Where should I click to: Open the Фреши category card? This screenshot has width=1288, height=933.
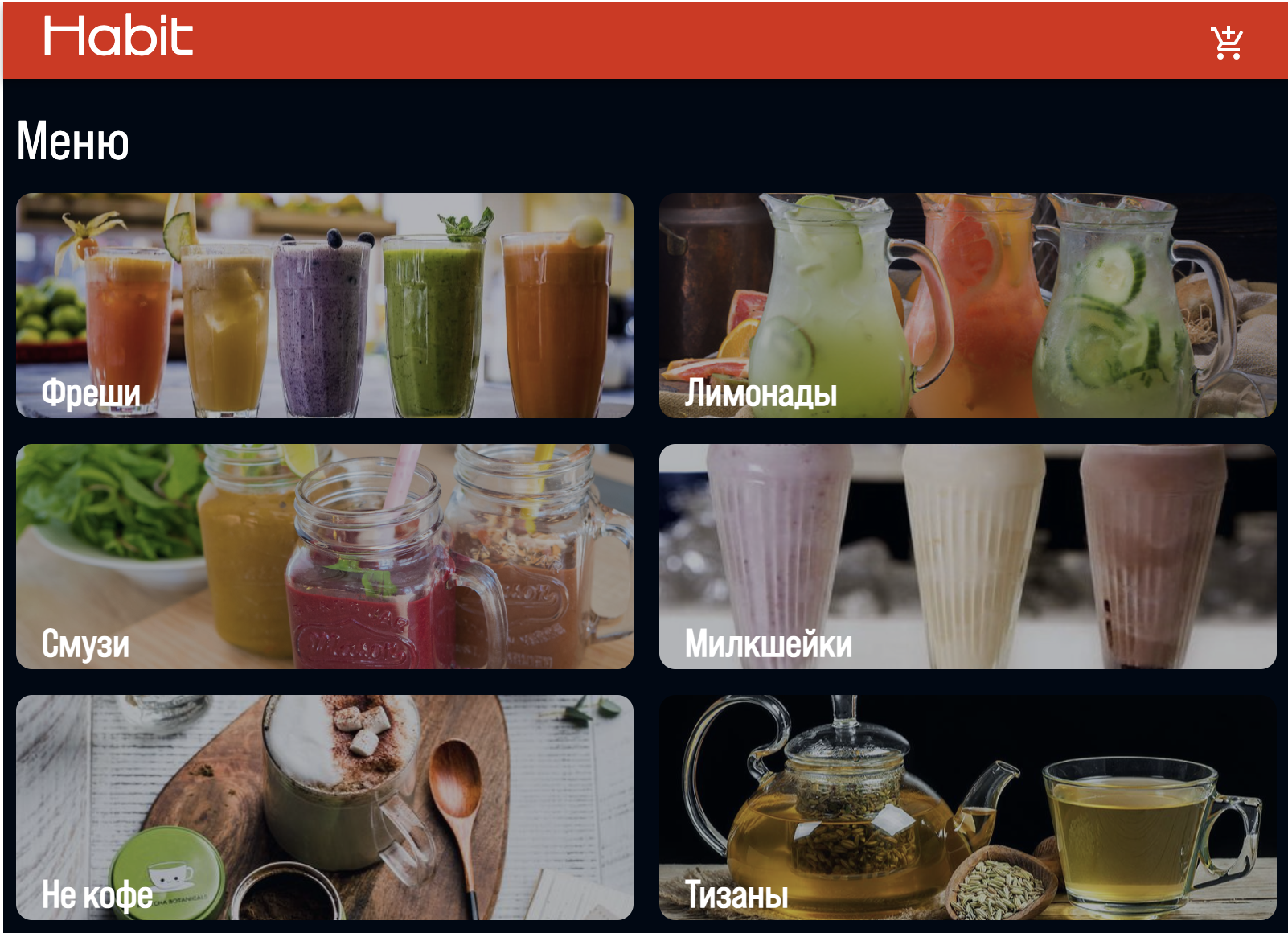[325, 306]
